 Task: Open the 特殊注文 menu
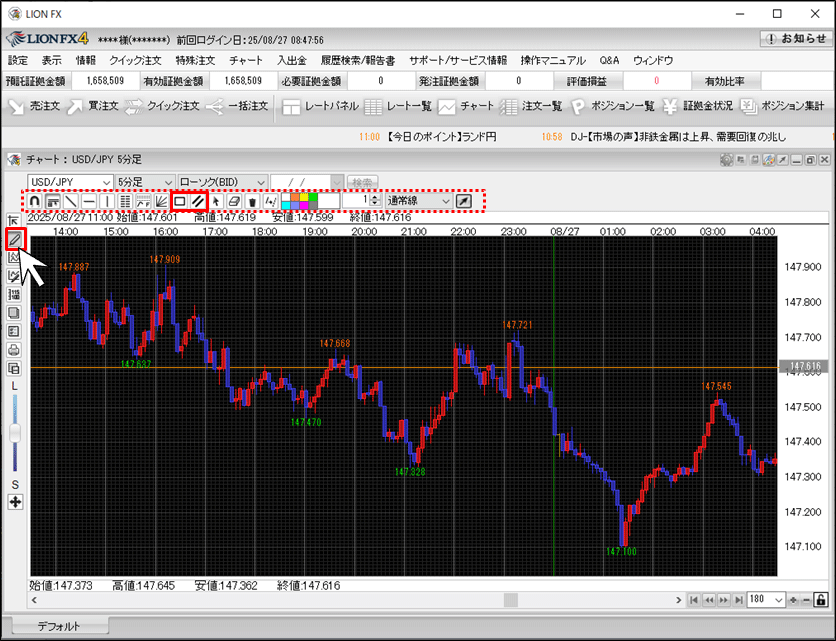195,60
